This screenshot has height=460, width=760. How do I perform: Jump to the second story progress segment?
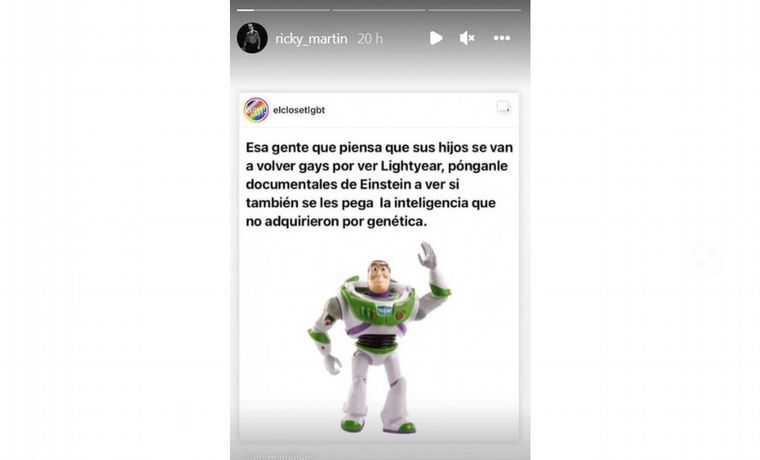(379, 10)
